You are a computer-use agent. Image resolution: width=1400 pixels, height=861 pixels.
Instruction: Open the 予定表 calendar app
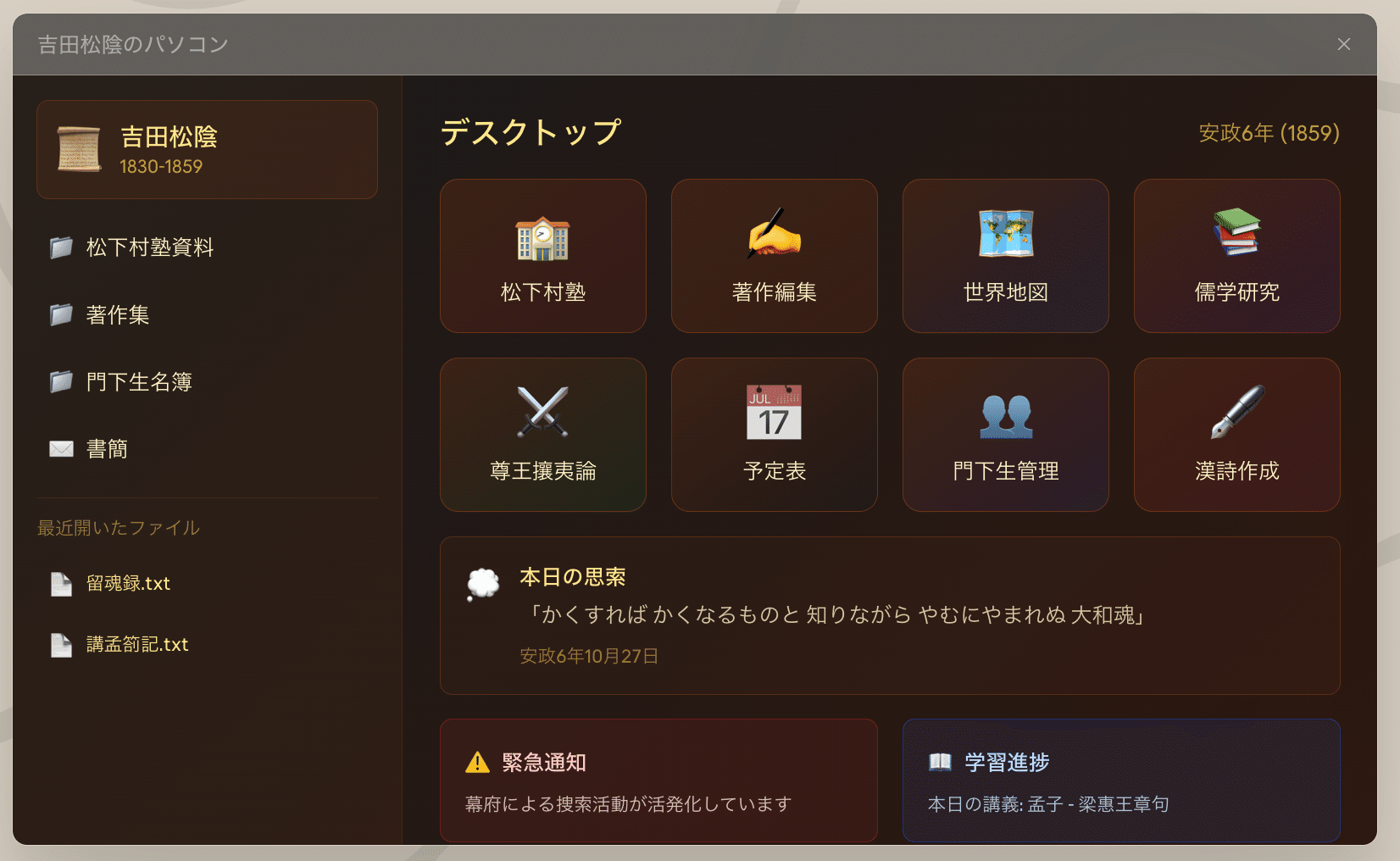[775, 435]
